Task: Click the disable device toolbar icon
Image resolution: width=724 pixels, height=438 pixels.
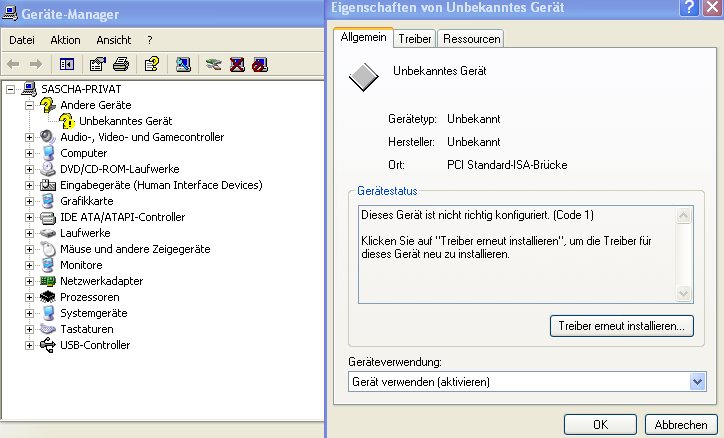Action: coord(260,65)
